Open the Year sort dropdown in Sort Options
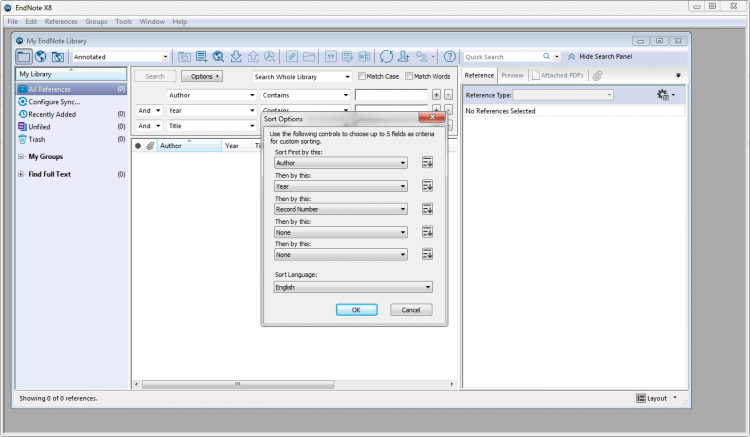 341,186
